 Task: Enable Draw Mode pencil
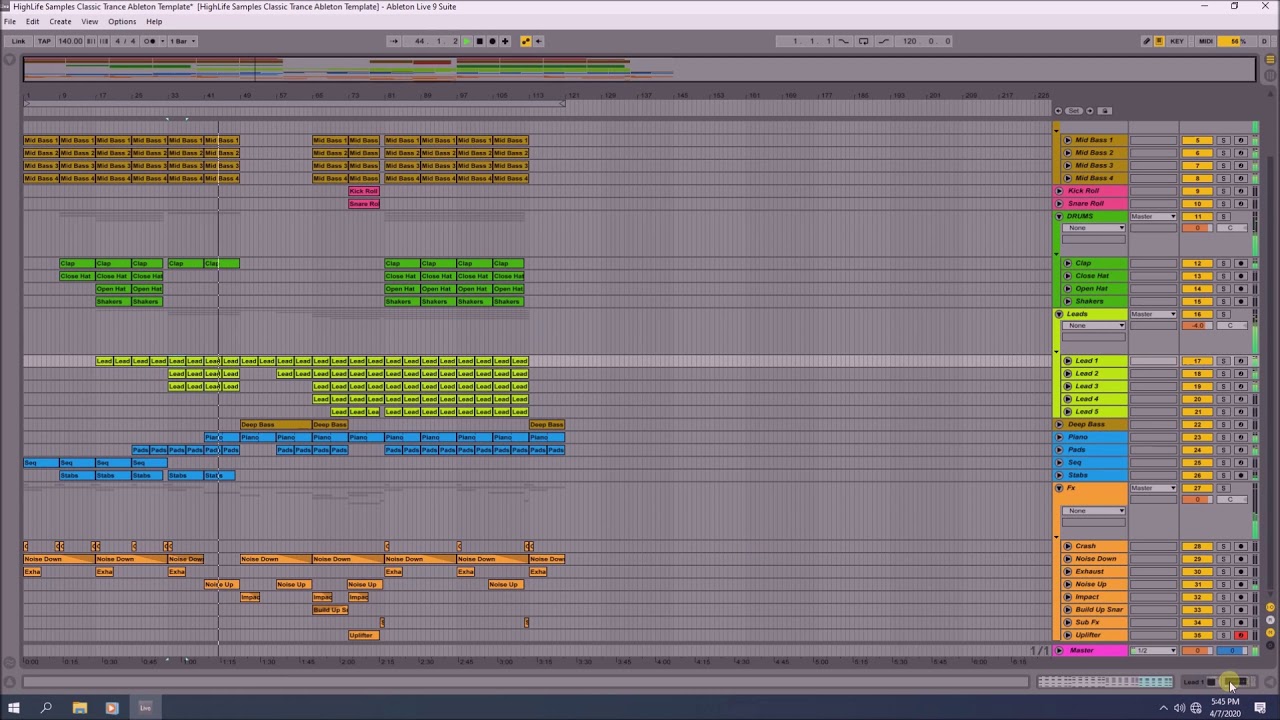(x=1147, y=41)
